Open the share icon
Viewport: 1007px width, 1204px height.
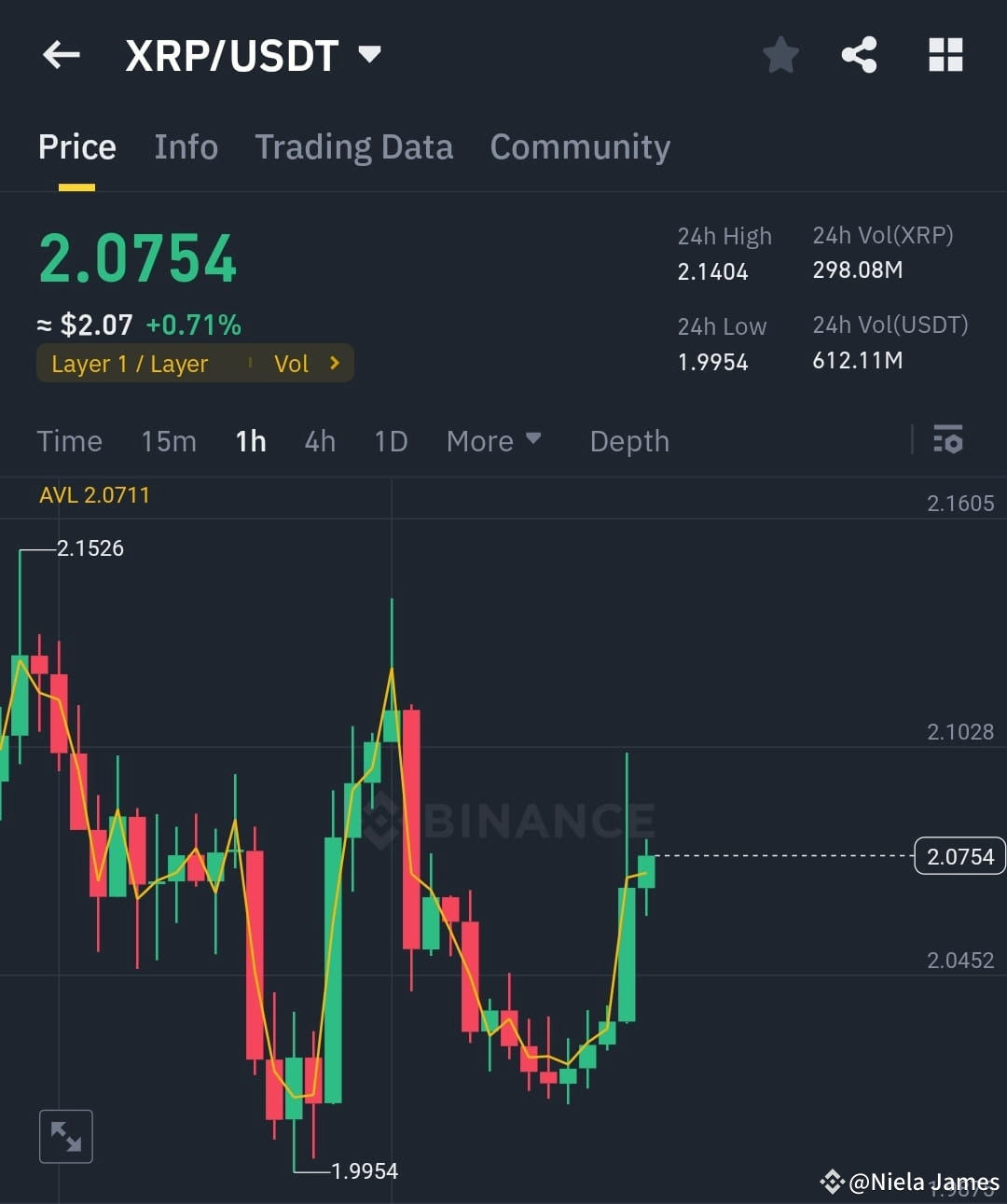[x=860, y=54]
